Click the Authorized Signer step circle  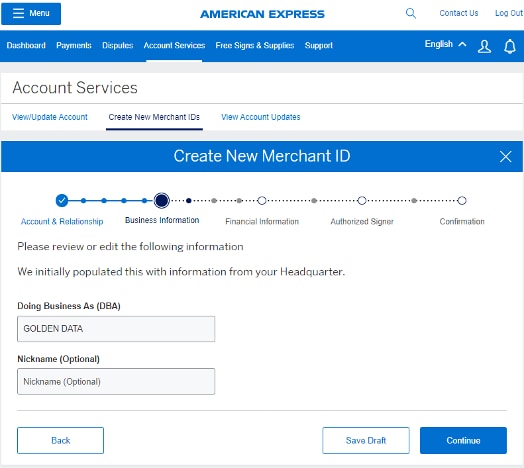[x=362, y=201]
